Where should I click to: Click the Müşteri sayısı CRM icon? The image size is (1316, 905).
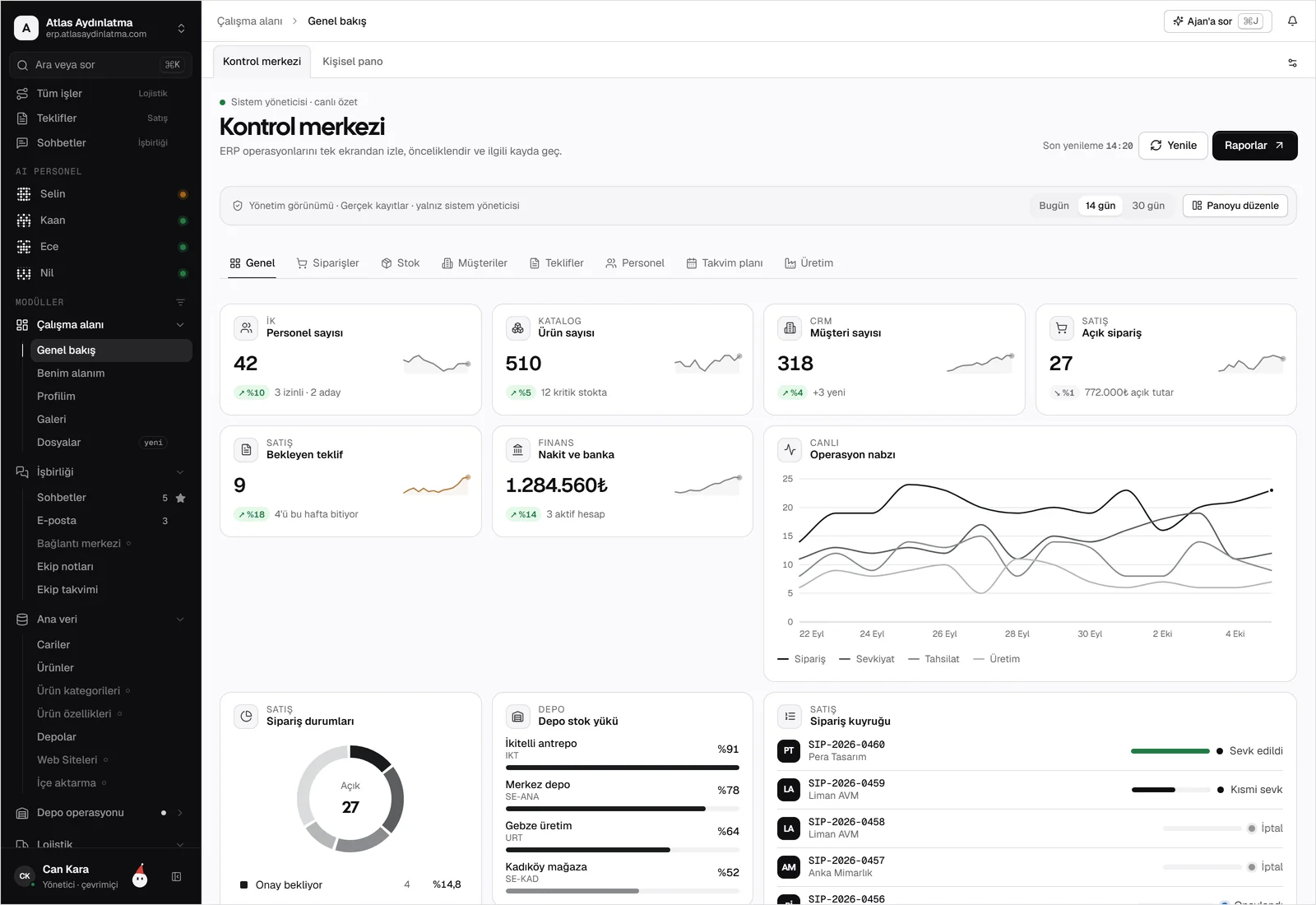click(x=790, y=327)
